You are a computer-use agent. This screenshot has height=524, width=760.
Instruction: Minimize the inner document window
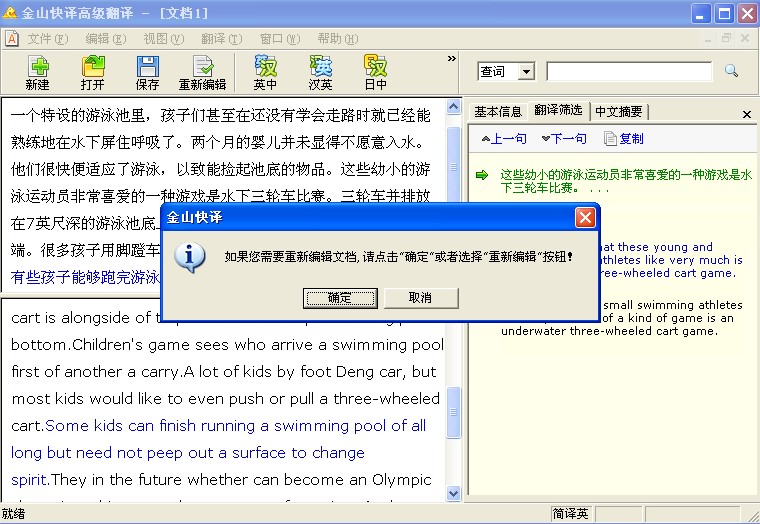(708, 38)
